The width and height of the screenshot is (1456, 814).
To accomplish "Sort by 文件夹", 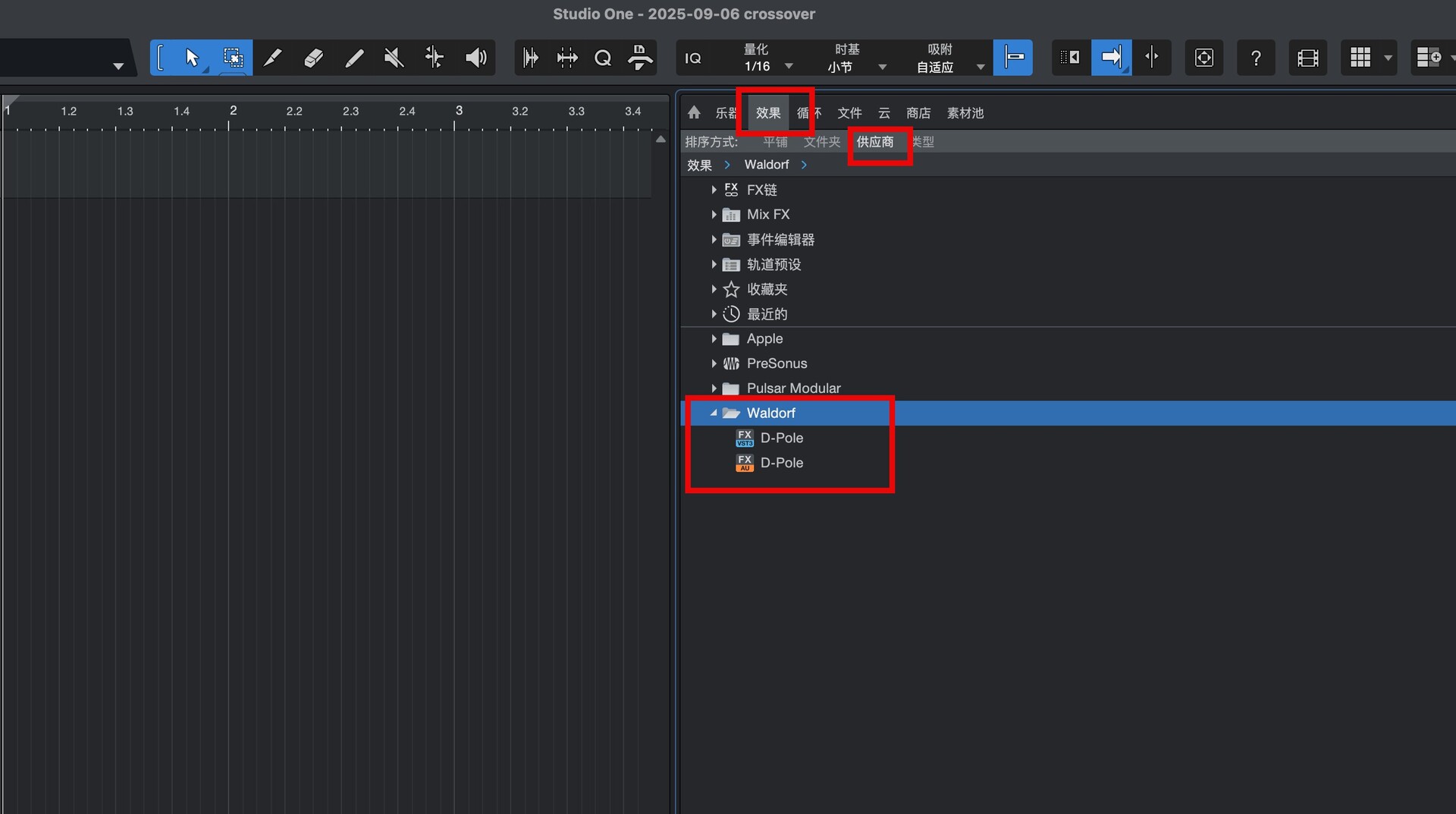I will (x=822, y=142).
